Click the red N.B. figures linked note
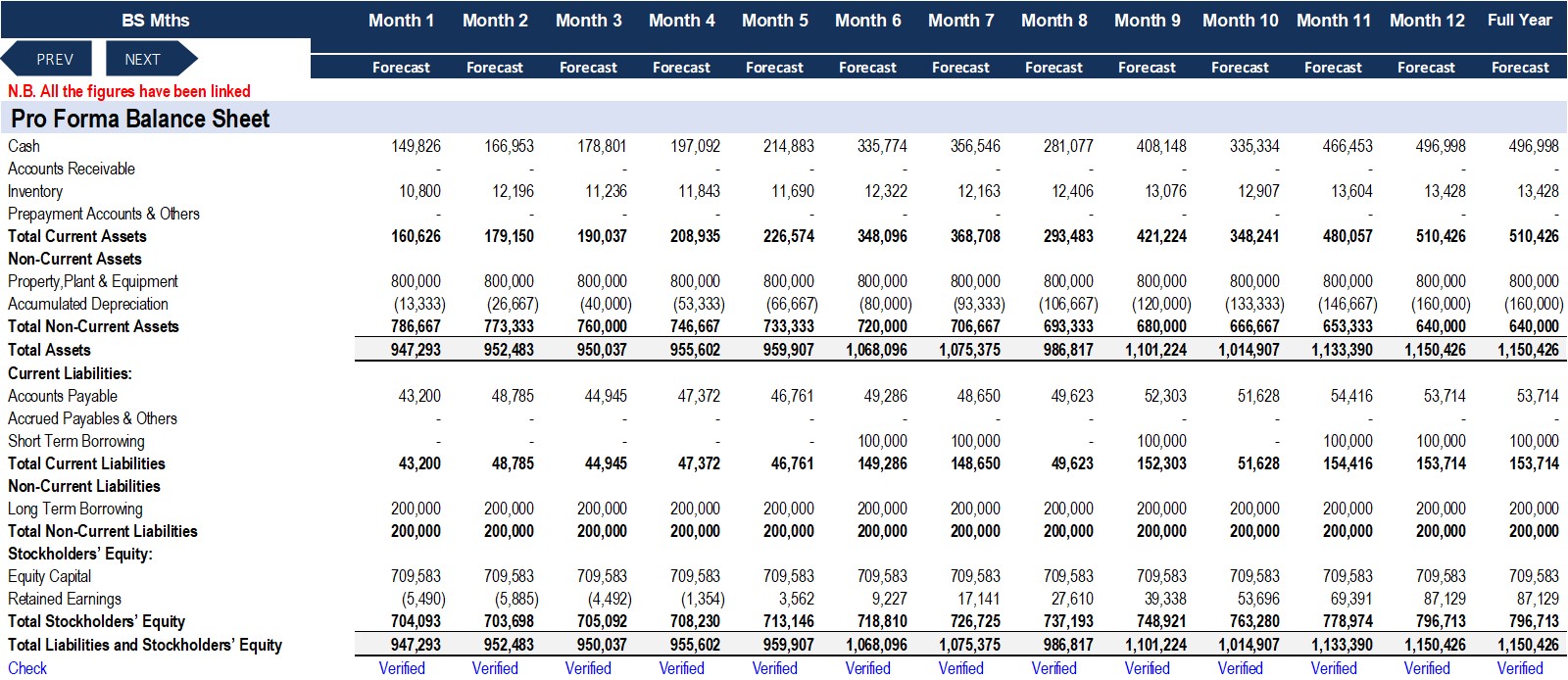The width and height of the screenshot is (1568, 680). pos(129,91)
